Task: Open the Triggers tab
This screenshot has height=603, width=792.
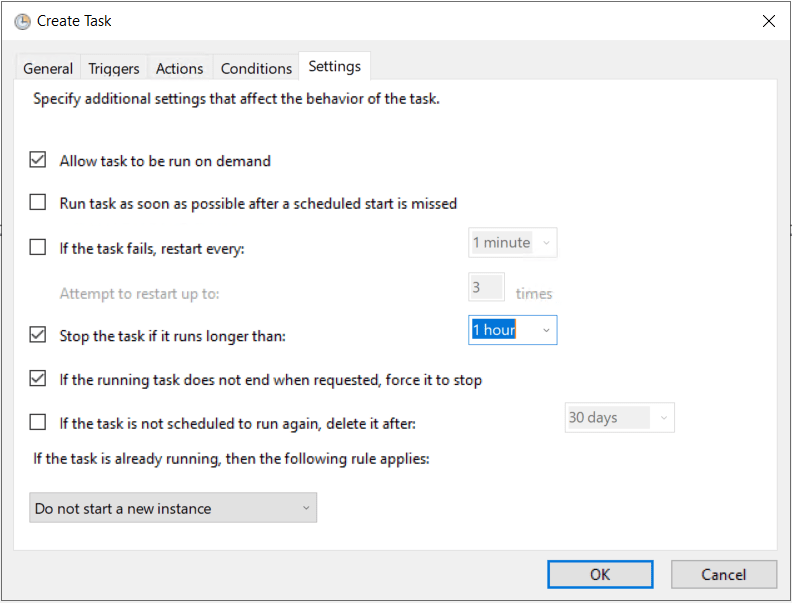Action: 114,68
